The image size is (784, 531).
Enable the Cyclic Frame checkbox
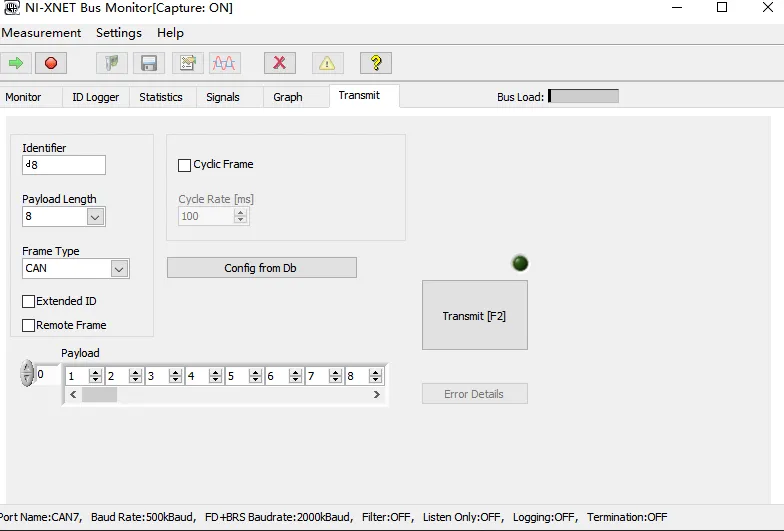[184, 165]
